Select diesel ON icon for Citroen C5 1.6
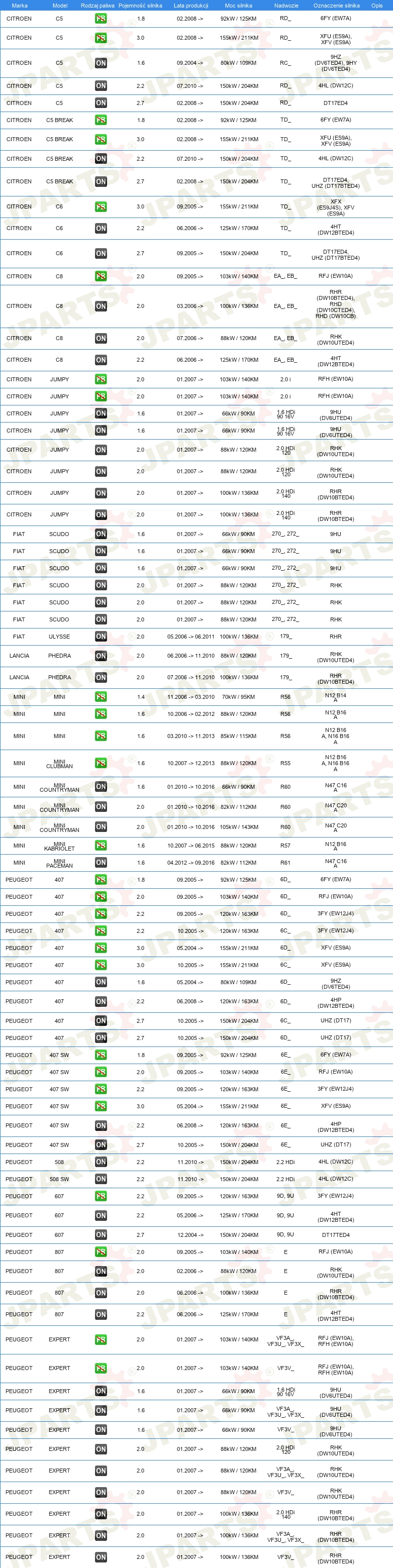 pyautogui.click(x=101, y=63)
